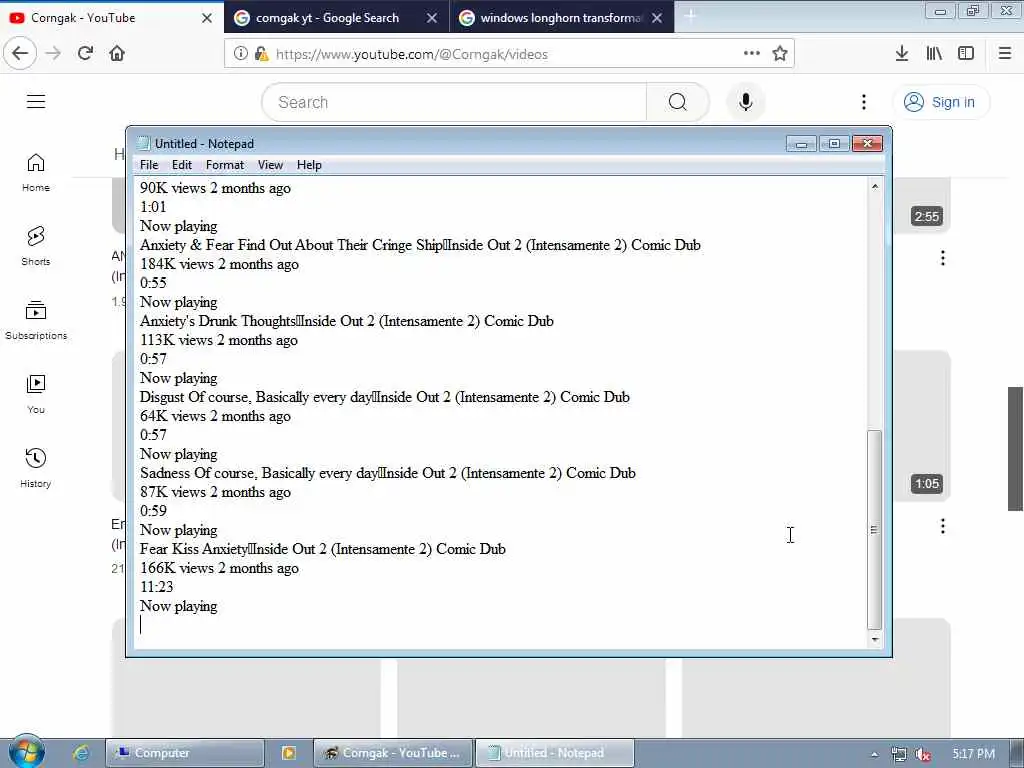Open the network tray icon
Viewport: 1024px width, 768px height.
coord(899,754)
